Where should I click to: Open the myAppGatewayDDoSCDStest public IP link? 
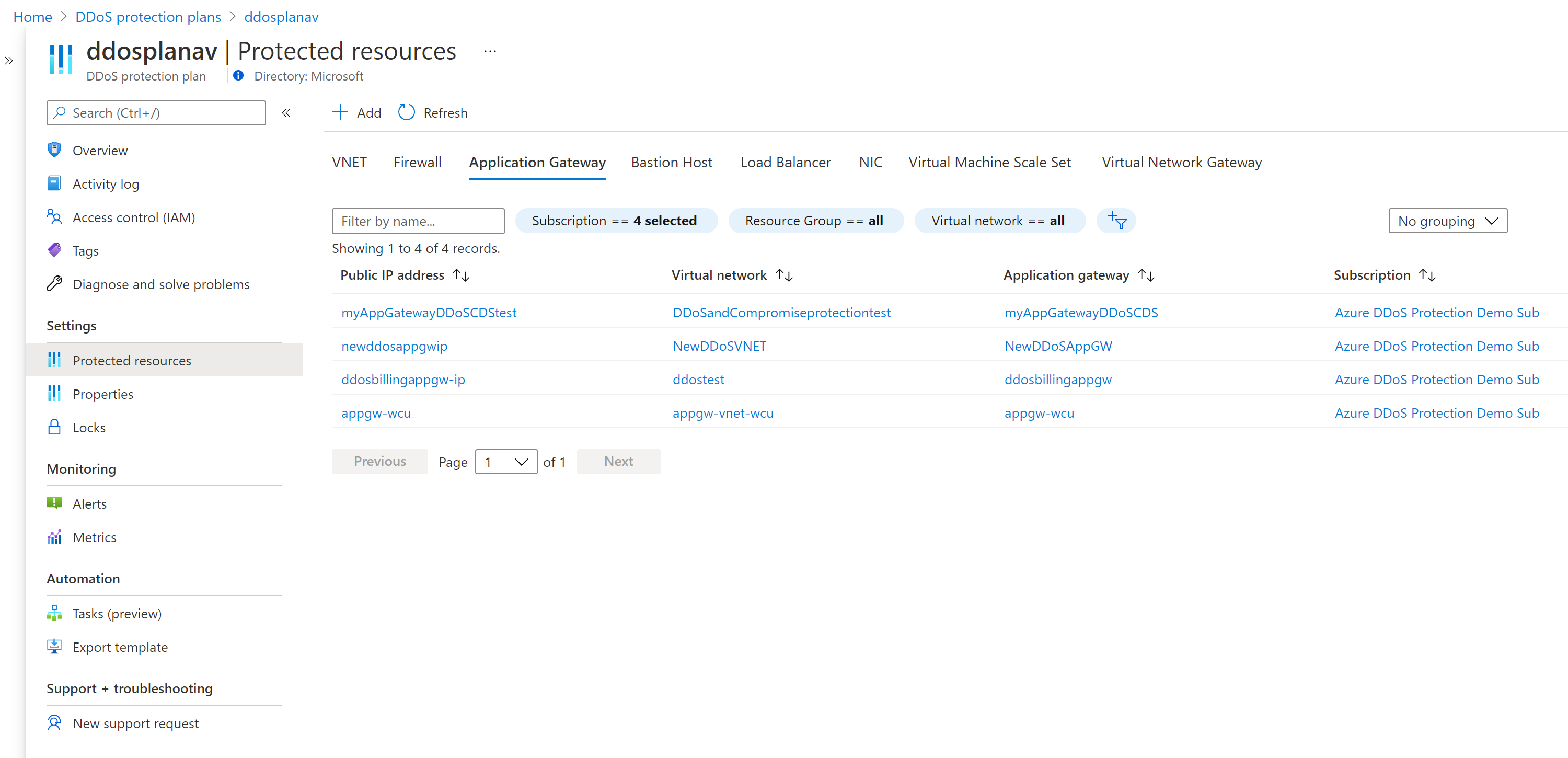pos(429,312)
